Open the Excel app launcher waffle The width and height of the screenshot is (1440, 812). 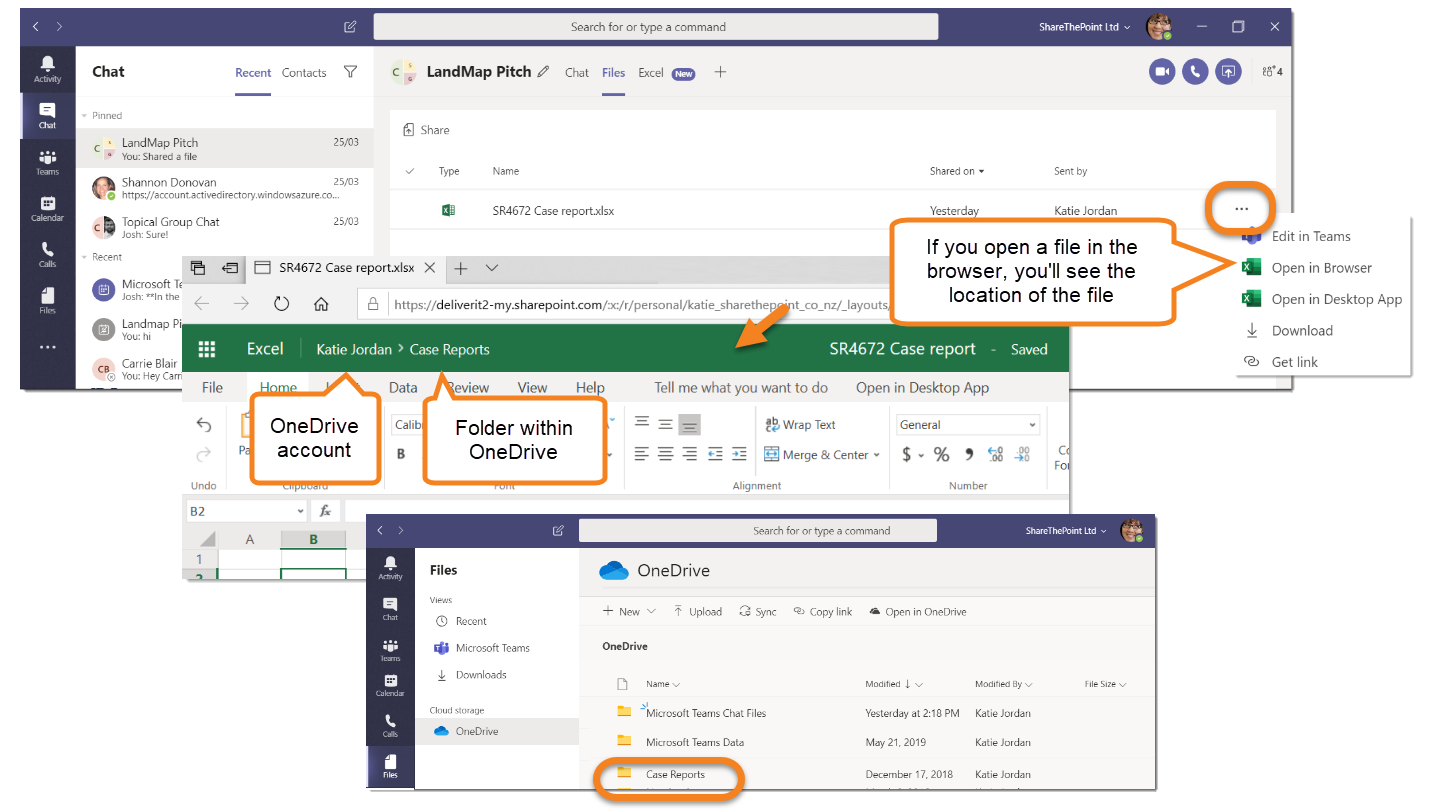[x=207, y=349]
